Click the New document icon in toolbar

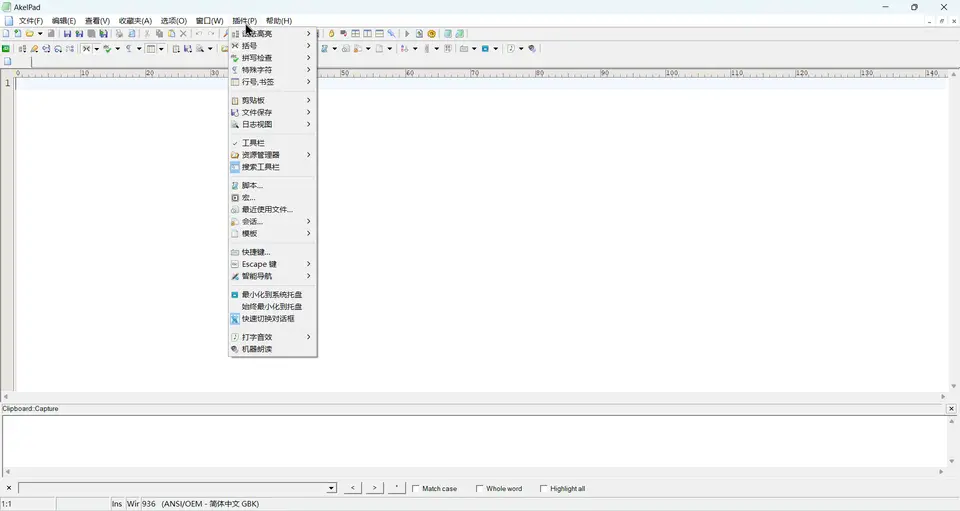click(6, 34)
